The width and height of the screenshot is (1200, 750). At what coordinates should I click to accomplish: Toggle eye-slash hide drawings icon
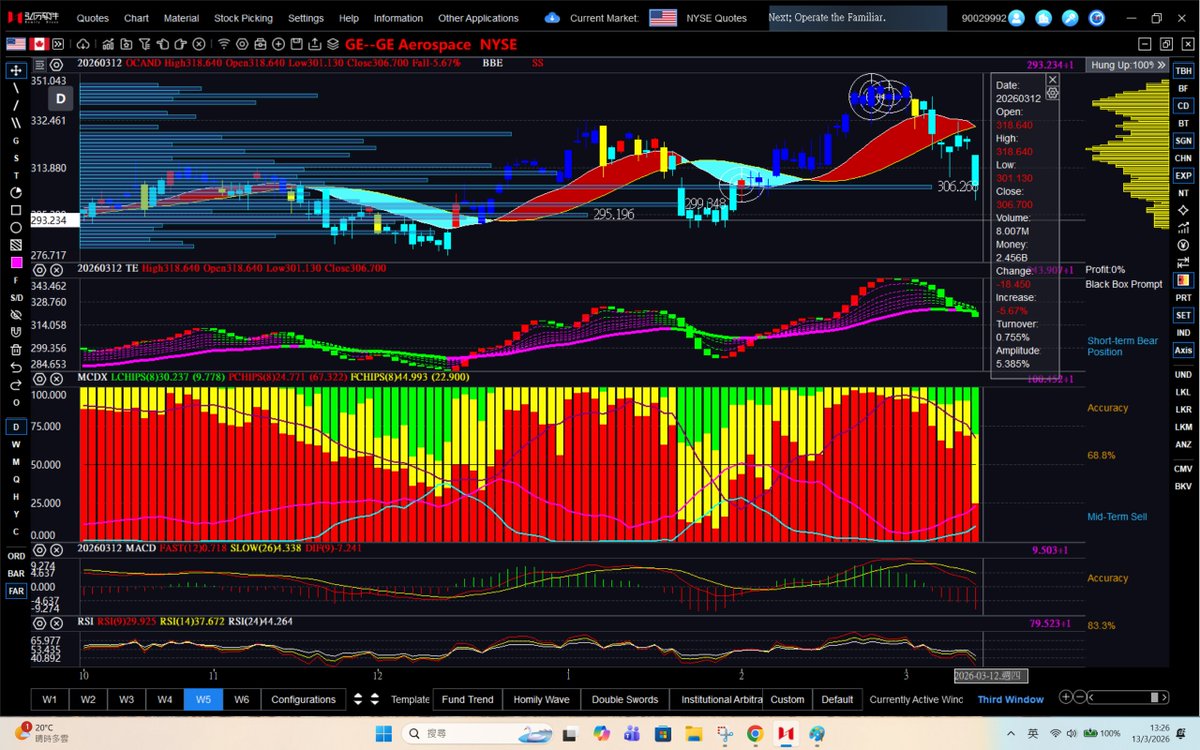[16, 314]
